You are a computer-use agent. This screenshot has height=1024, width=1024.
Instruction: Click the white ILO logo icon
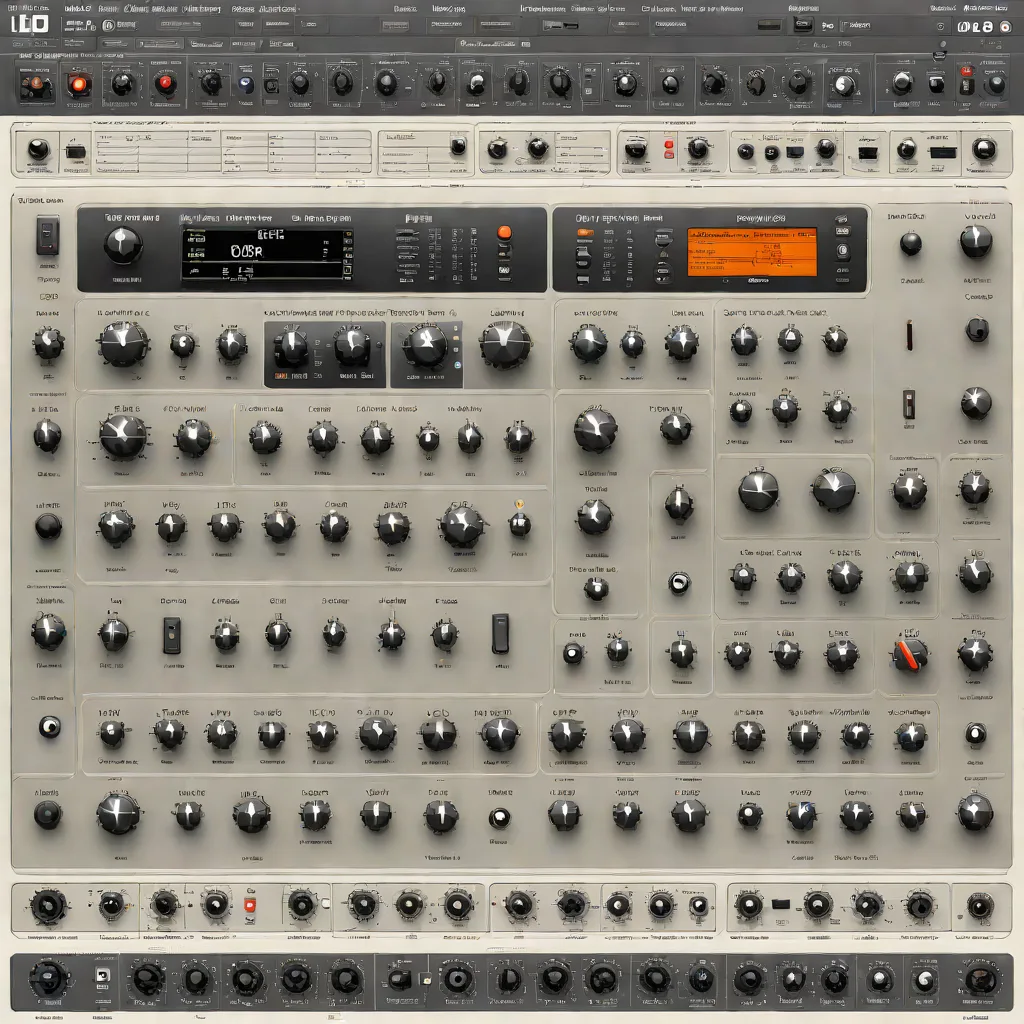pos(30,24)
